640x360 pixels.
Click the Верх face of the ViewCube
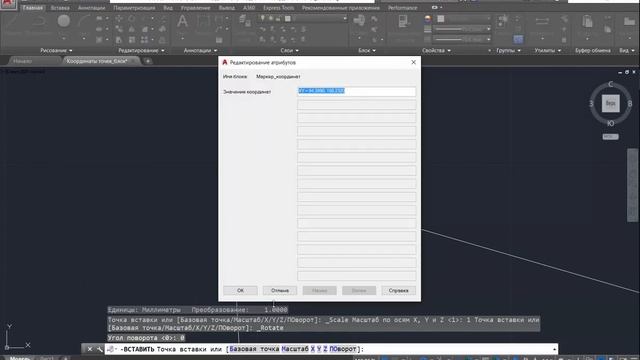[x=611, y=103]
